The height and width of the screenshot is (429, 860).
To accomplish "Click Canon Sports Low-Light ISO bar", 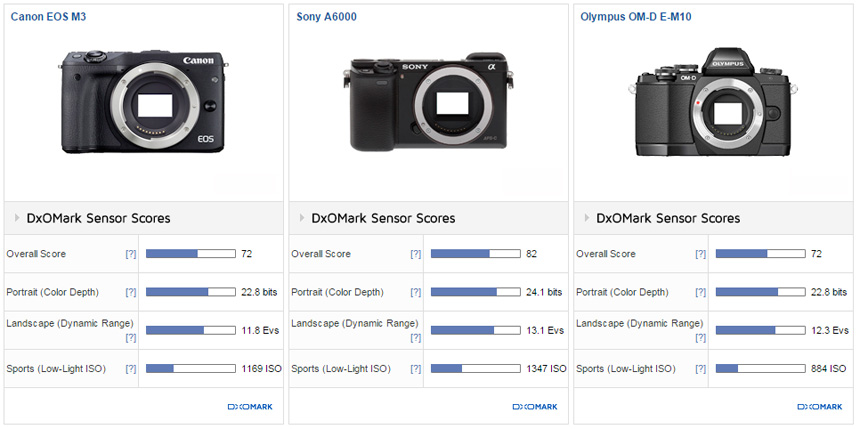I will 191,369.
